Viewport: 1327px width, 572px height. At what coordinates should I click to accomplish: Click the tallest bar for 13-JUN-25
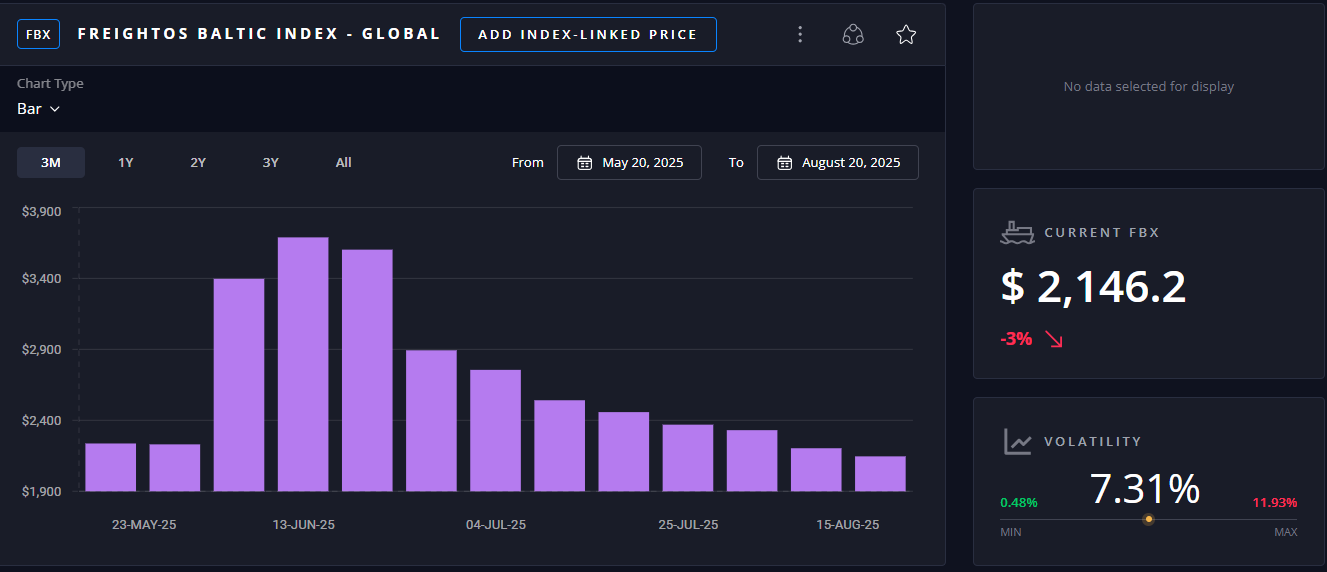303,364
